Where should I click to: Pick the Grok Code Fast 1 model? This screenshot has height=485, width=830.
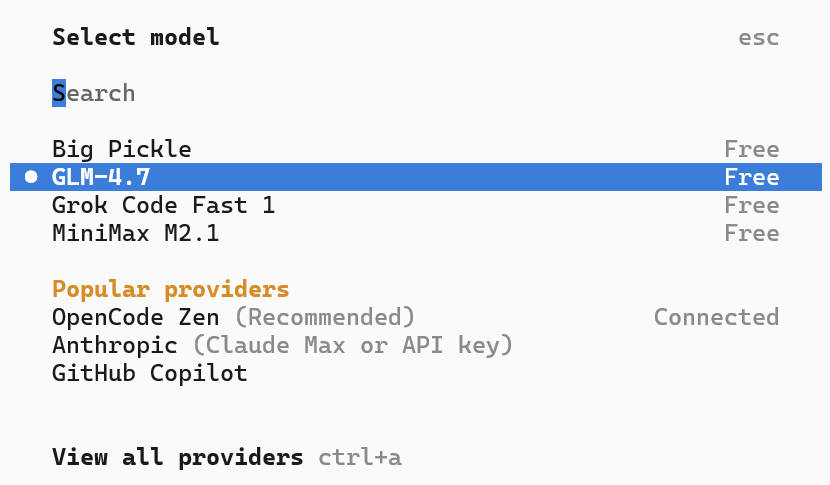(163, 205)
